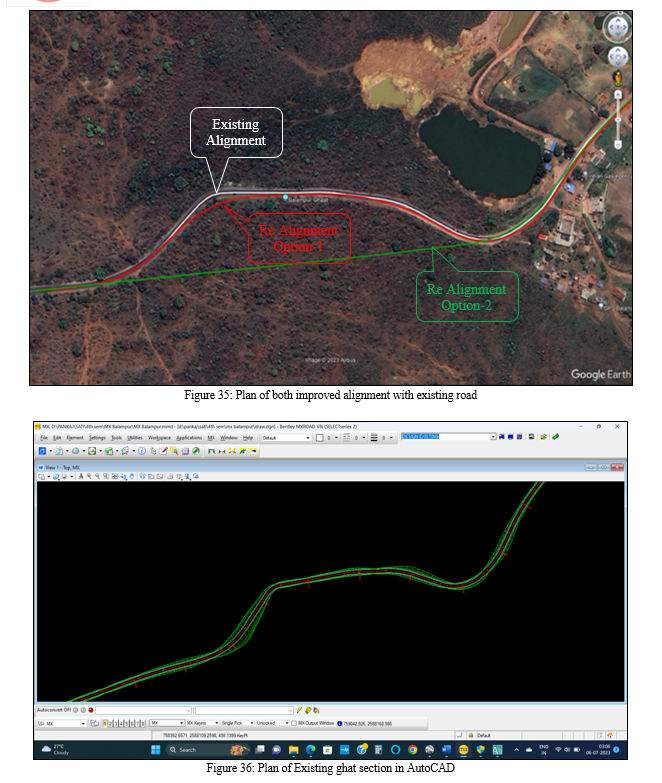This screenshot has height=783, width=662.
Task: Open Microsoft Edge from taskbar
Action: [311, 750]
